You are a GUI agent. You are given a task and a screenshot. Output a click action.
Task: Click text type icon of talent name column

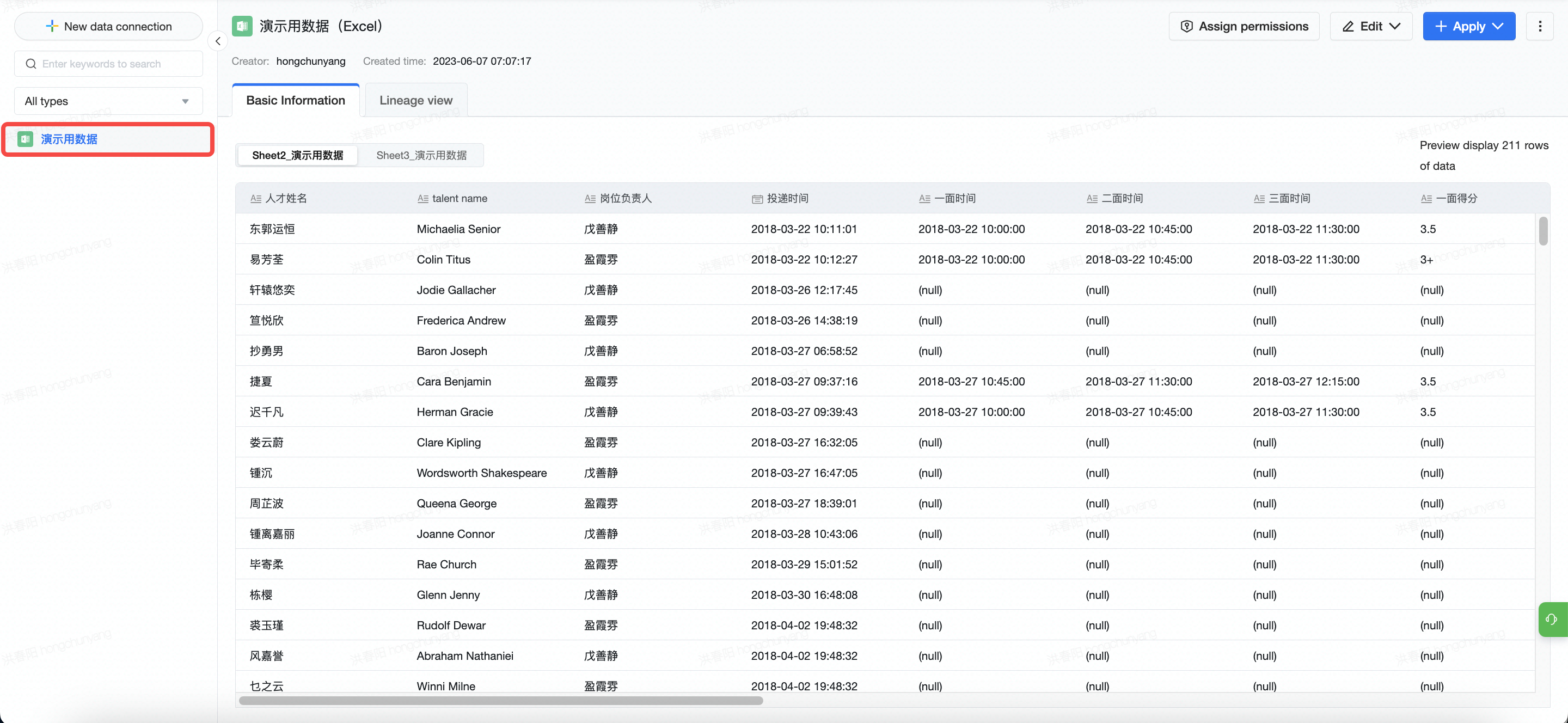[x=423, y=198]
